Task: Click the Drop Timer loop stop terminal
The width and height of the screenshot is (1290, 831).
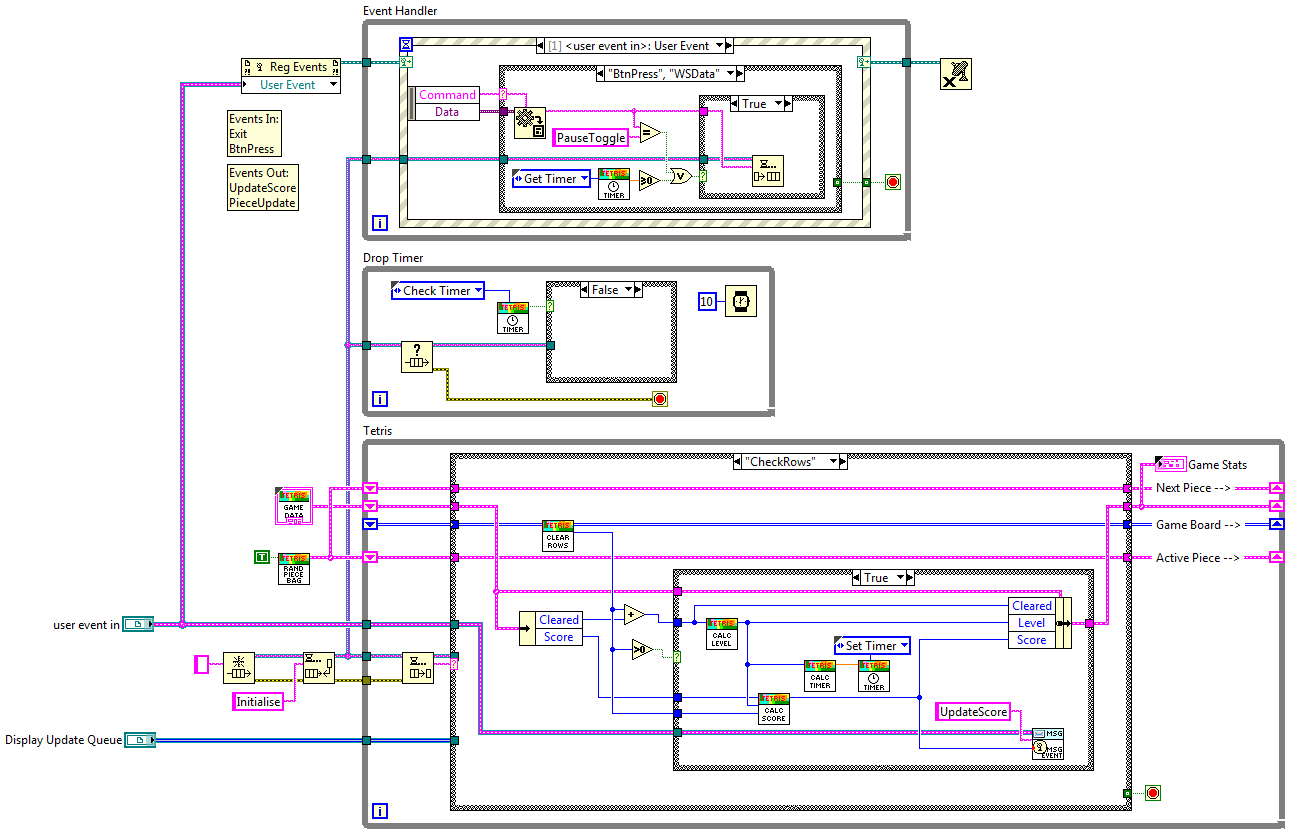Action: point(659,399)
